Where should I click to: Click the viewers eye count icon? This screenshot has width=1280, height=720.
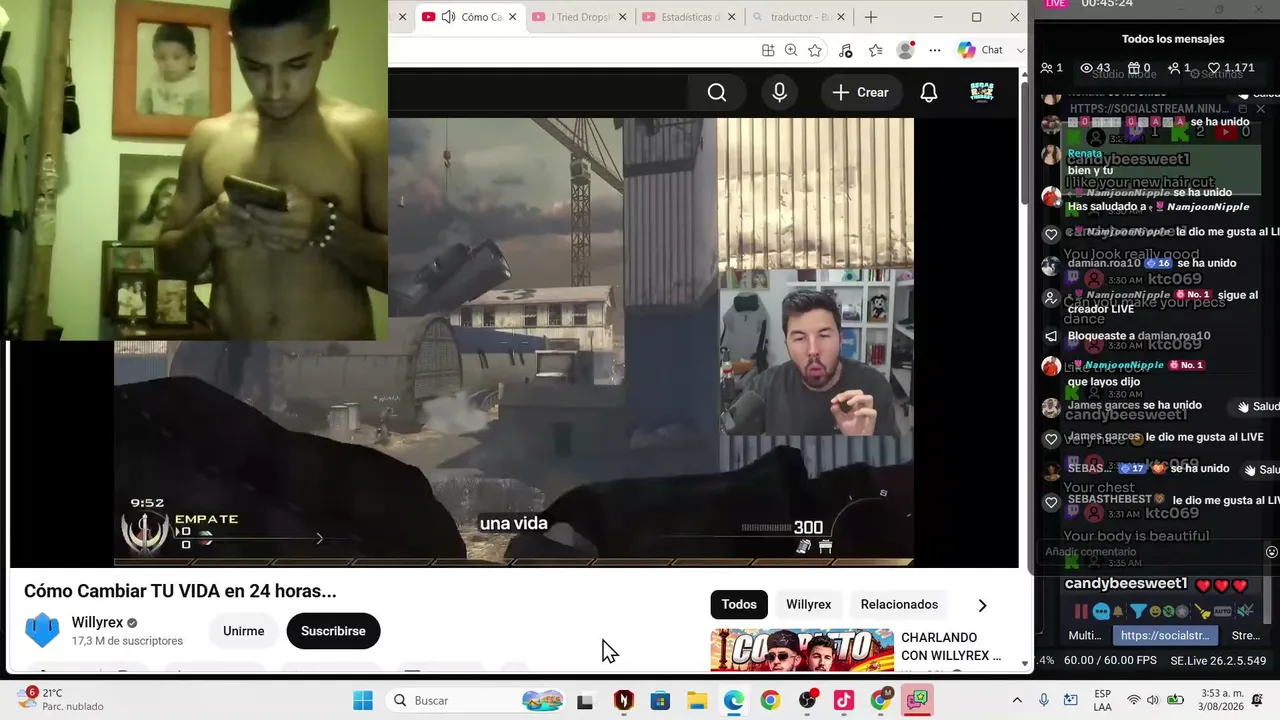click(x=1088, y=68)
